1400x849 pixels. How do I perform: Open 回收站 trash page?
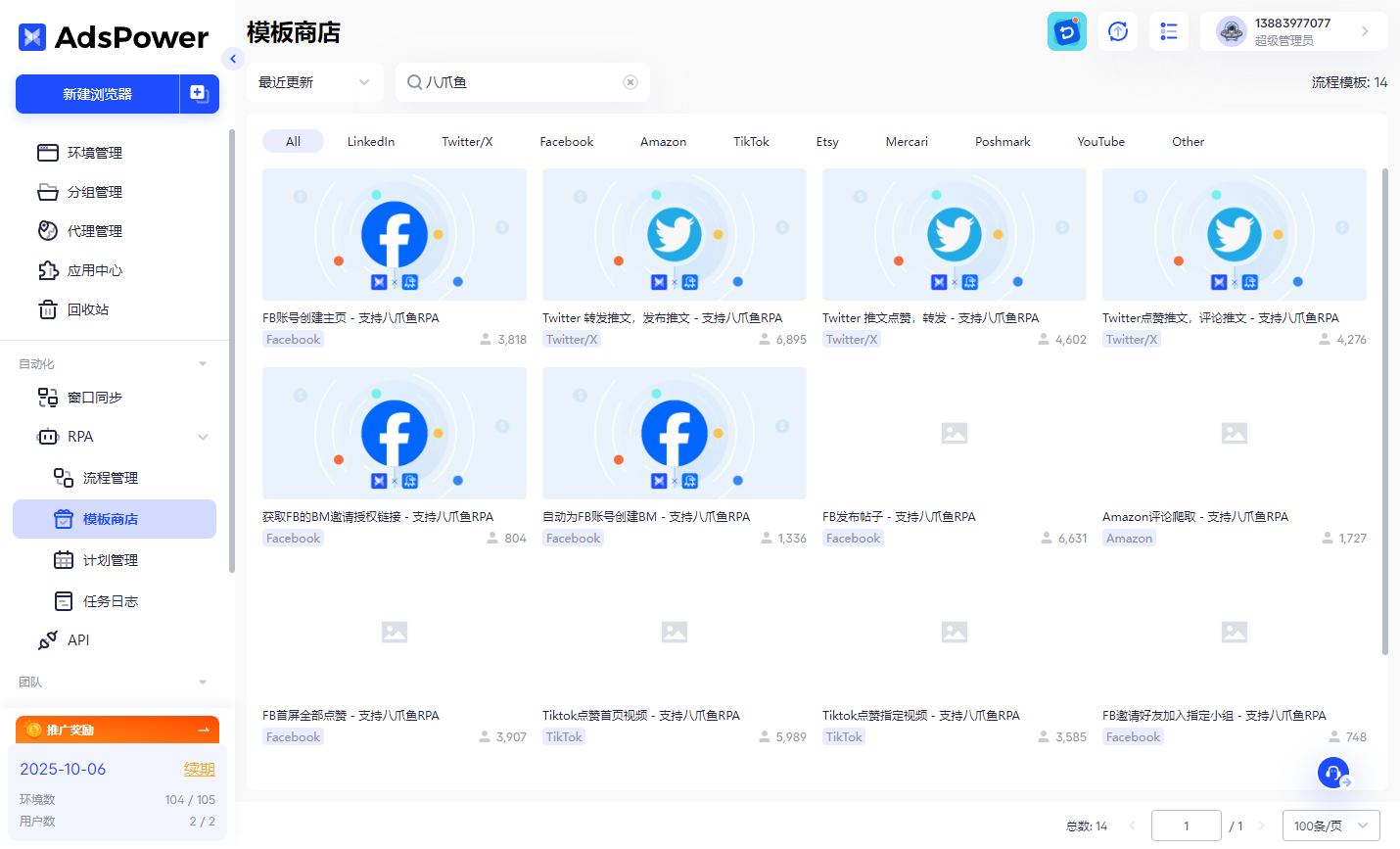point(88,309)
